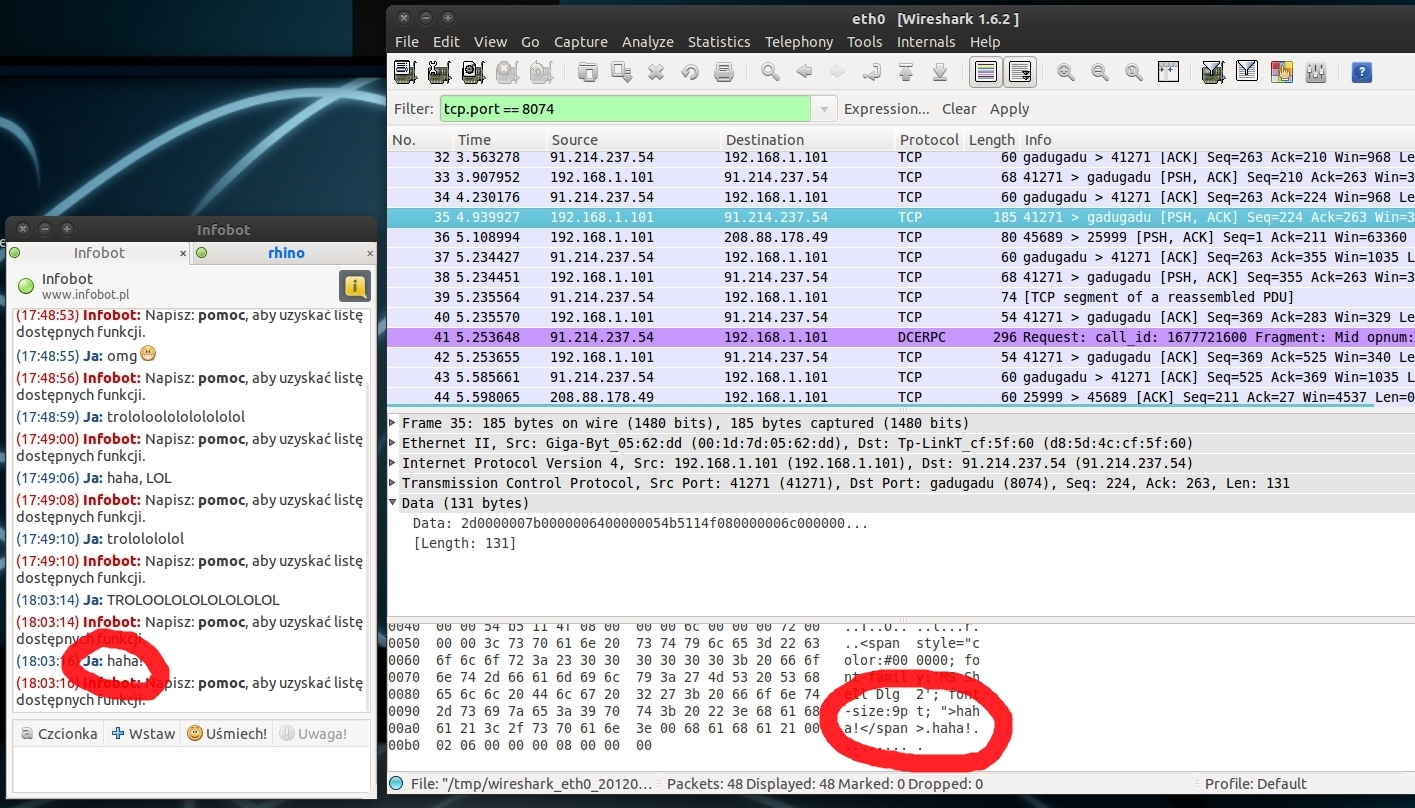Toggle auto scroll in live capture
This screenshot has width=1415, height=808.
tap(1020, 72)
